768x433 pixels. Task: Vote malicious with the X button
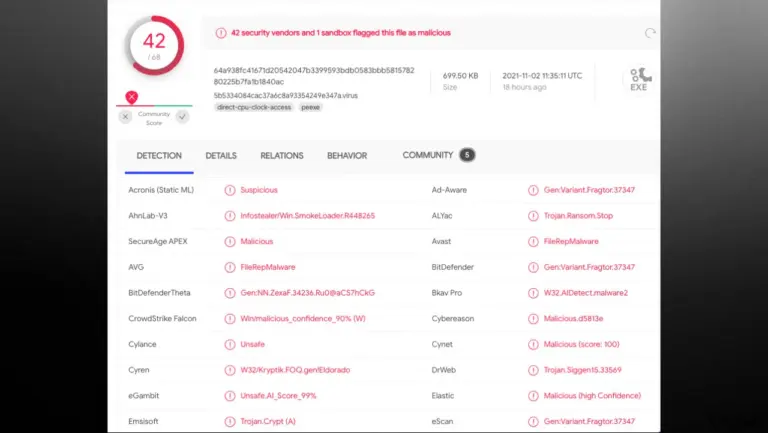pos(125,117)
